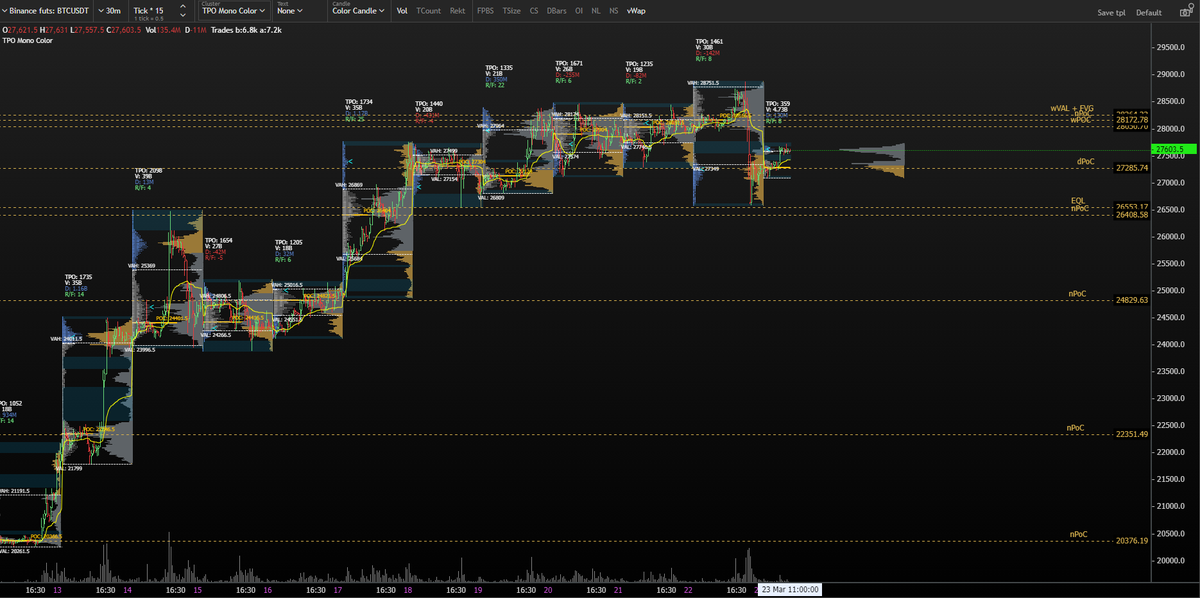Toggle the FPBS indicator
The image size is (1200, 598).
(485, 11)
